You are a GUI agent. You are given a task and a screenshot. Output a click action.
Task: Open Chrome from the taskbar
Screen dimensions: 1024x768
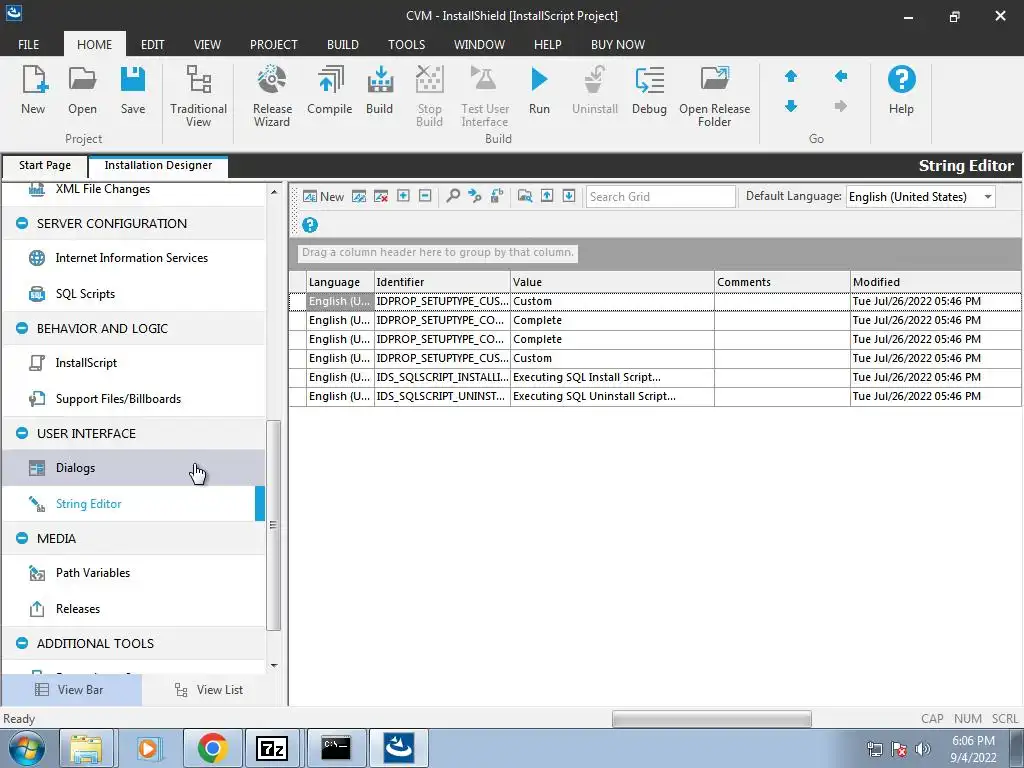click(212, 748)
